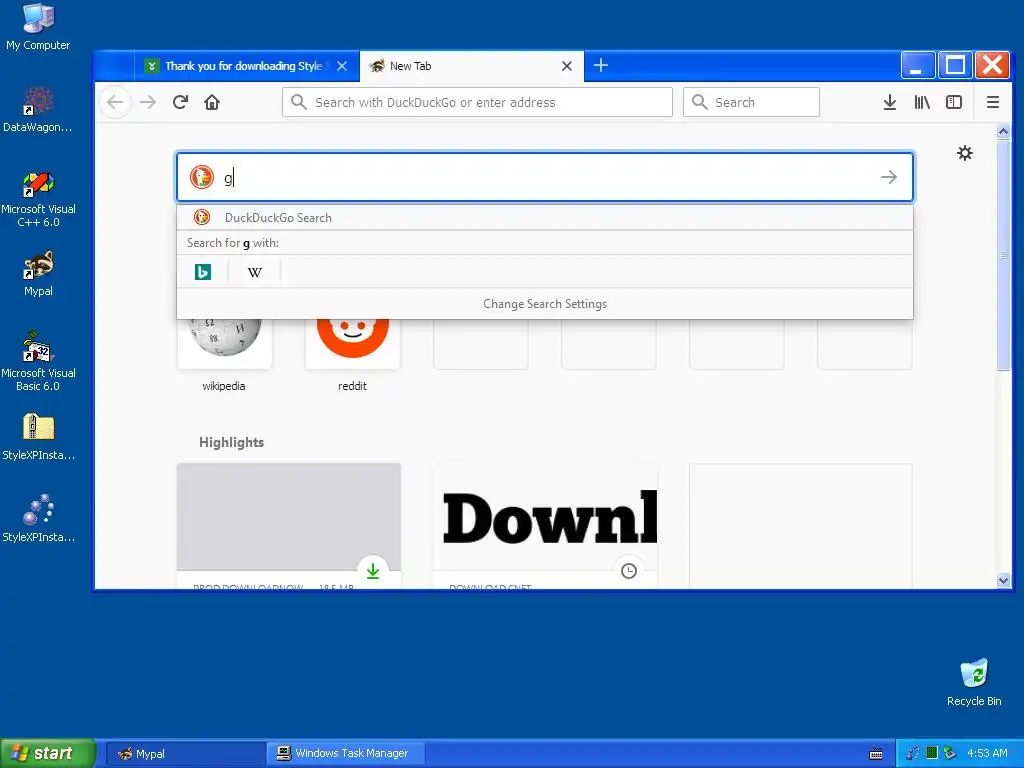Click the page scrollbar down arrow
Viewport: 1024px width, 768px height.
1003,580
